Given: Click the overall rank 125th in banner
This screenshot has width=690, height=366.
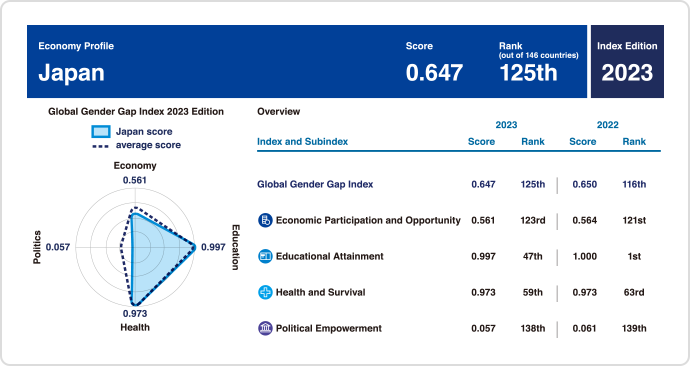Looking at the screenshot, I should coord(529,73).
